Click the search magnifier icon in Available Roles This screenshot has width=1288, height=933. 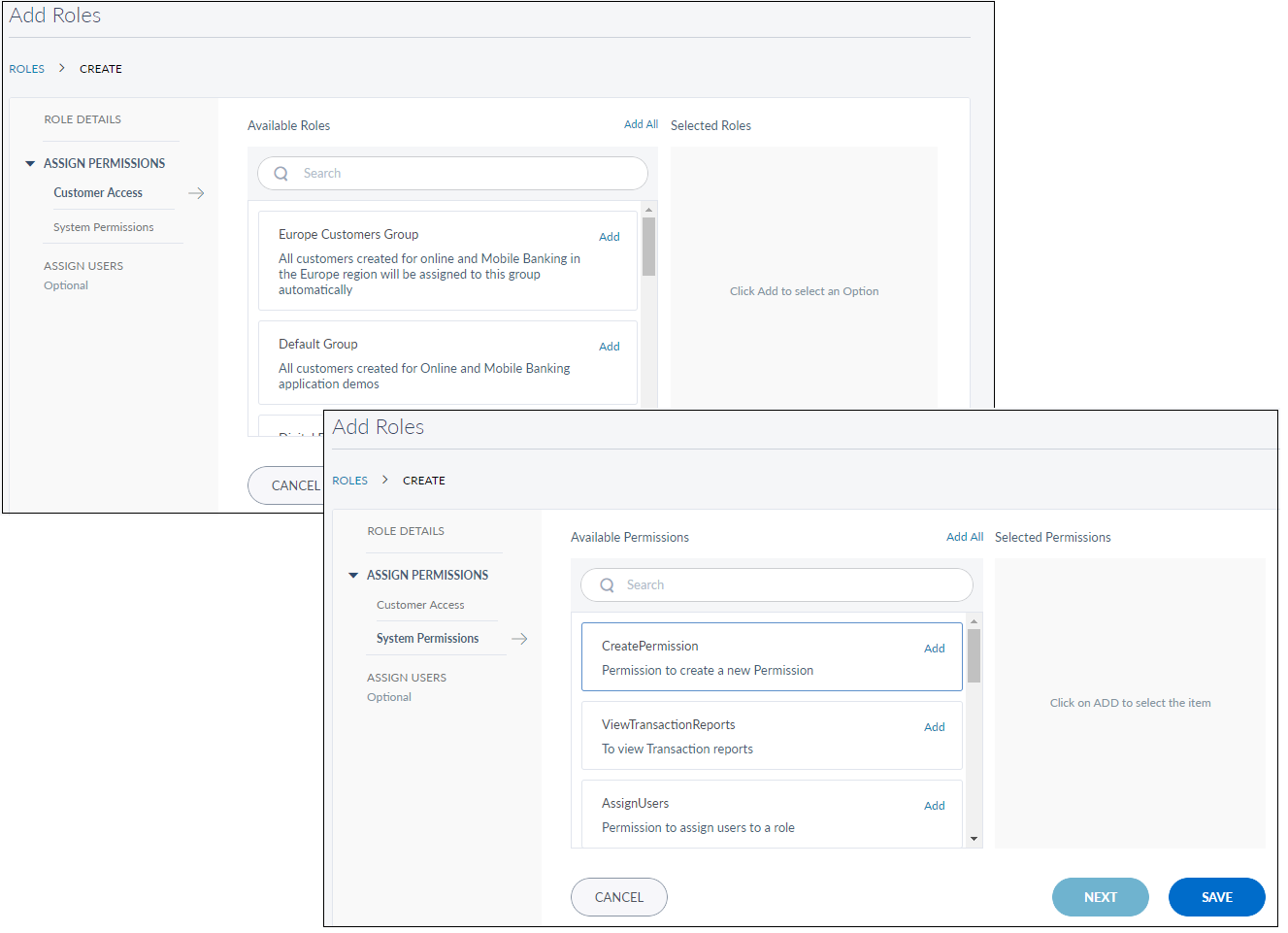tap(281, 174)
